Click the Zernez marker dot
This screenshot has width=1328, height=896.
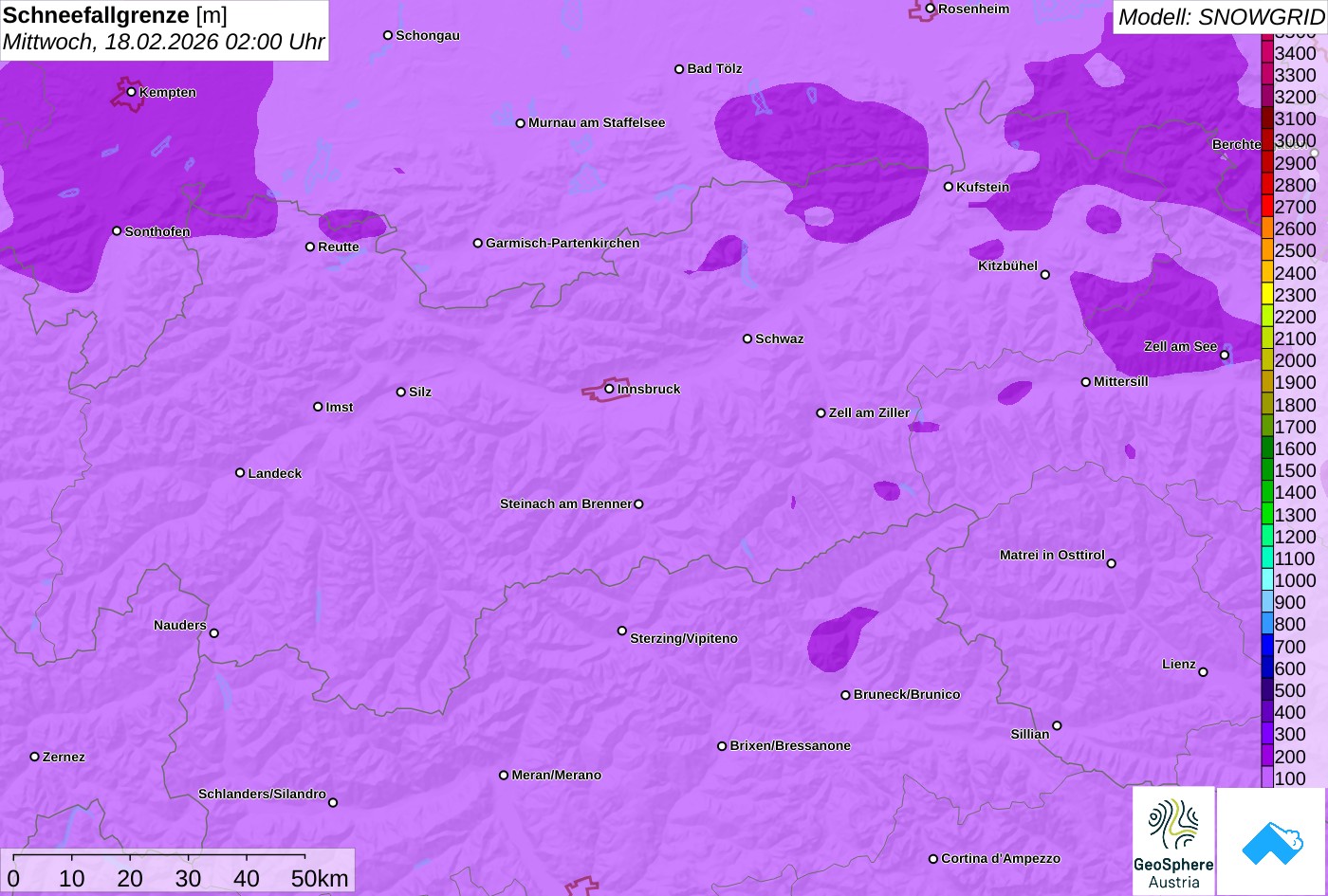click(x=35, y=757)
